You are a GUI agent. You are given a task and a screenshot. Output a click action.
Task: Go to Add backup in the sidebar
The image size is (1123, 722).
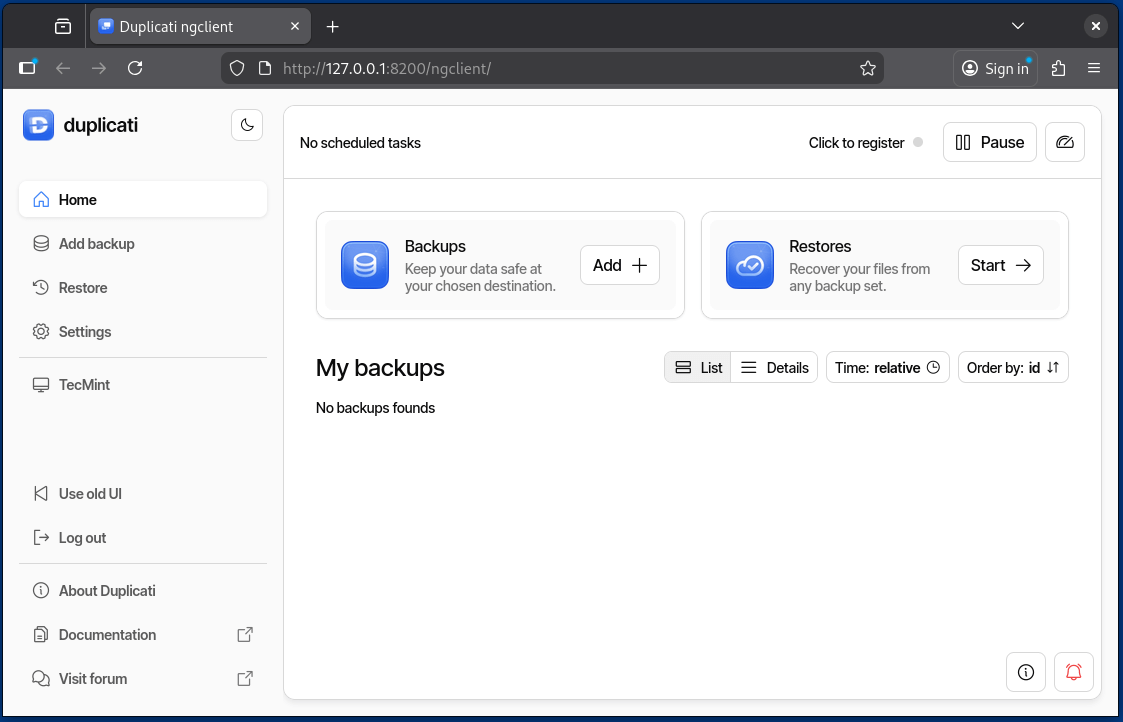click(x=96, y=244)
